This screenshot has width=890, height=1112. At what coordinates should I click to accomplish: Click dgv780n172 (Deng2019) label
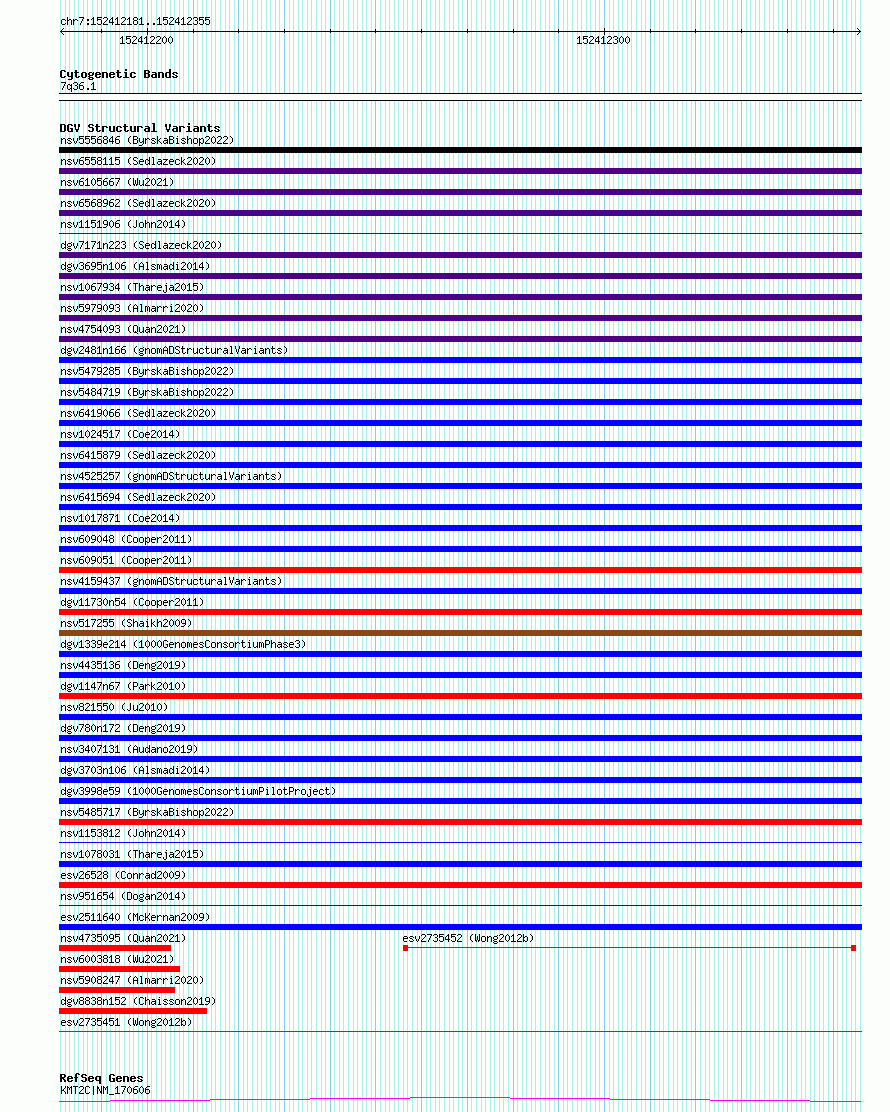pyautogui.click(x=123, y=728)
